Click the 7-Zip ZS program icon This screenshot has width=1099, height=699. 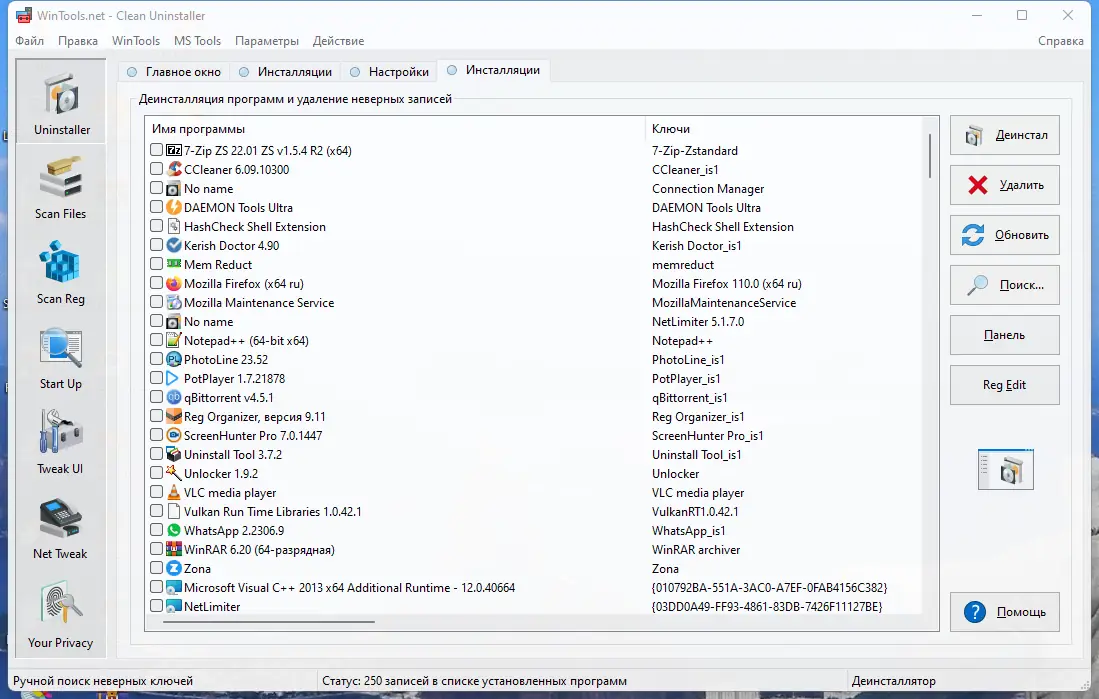click(174, 150)
